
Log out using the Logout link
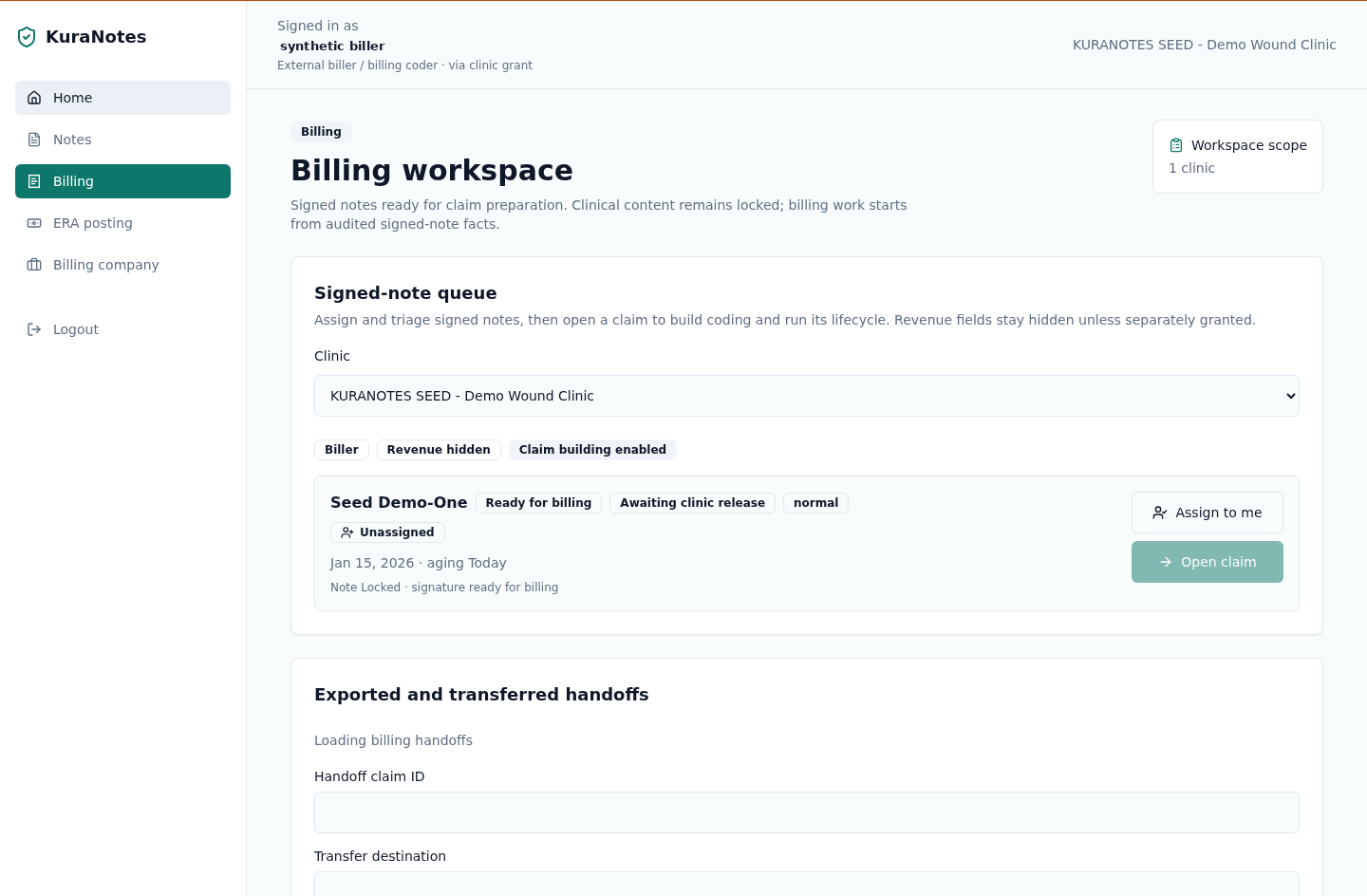pos(122,329)
